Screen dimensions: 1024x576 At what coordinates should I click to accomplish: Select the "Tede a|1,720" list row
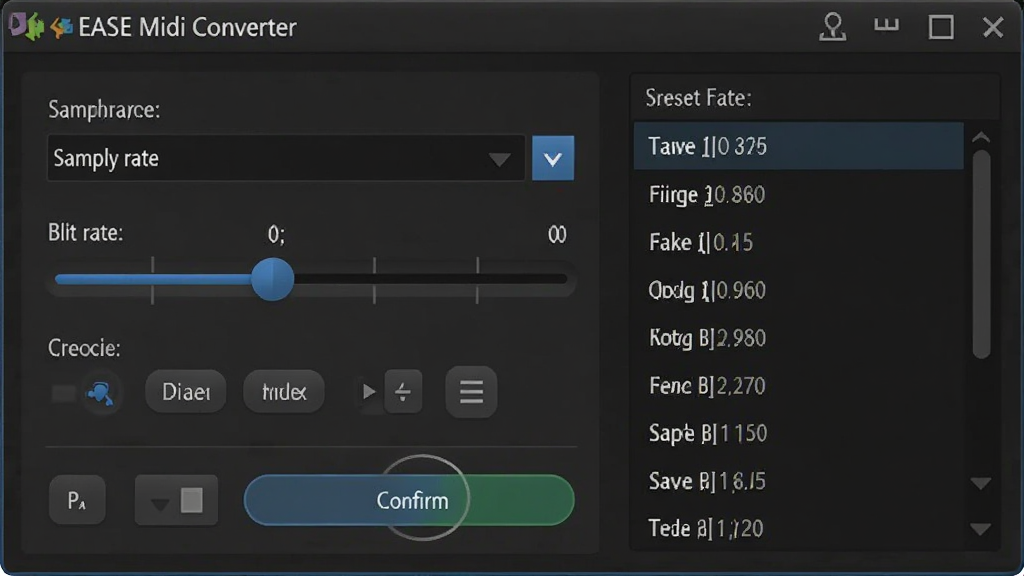pyautogui.click(x=799, y=528)
